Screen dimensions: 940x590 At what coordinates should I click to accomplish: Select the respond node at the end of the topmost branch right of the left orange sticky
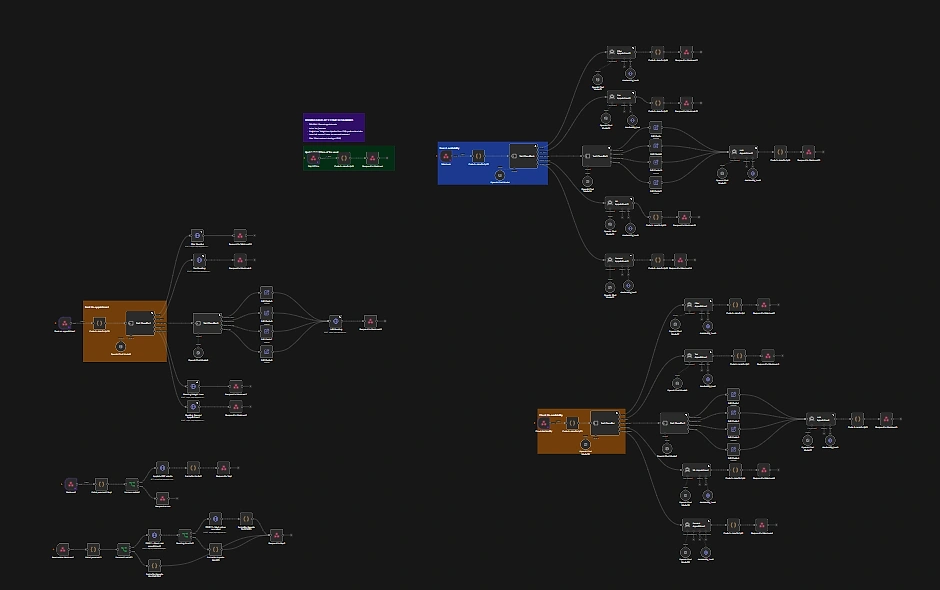pyautogui.click(x=240, y=236)
